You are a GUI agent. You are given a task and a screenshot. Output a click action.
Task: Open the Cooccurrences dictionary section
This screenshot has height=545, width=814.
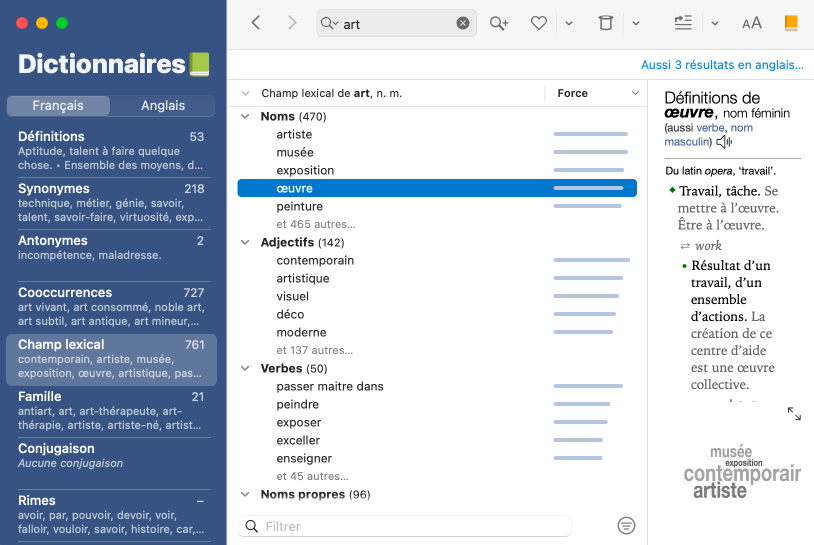pos(110,306)
